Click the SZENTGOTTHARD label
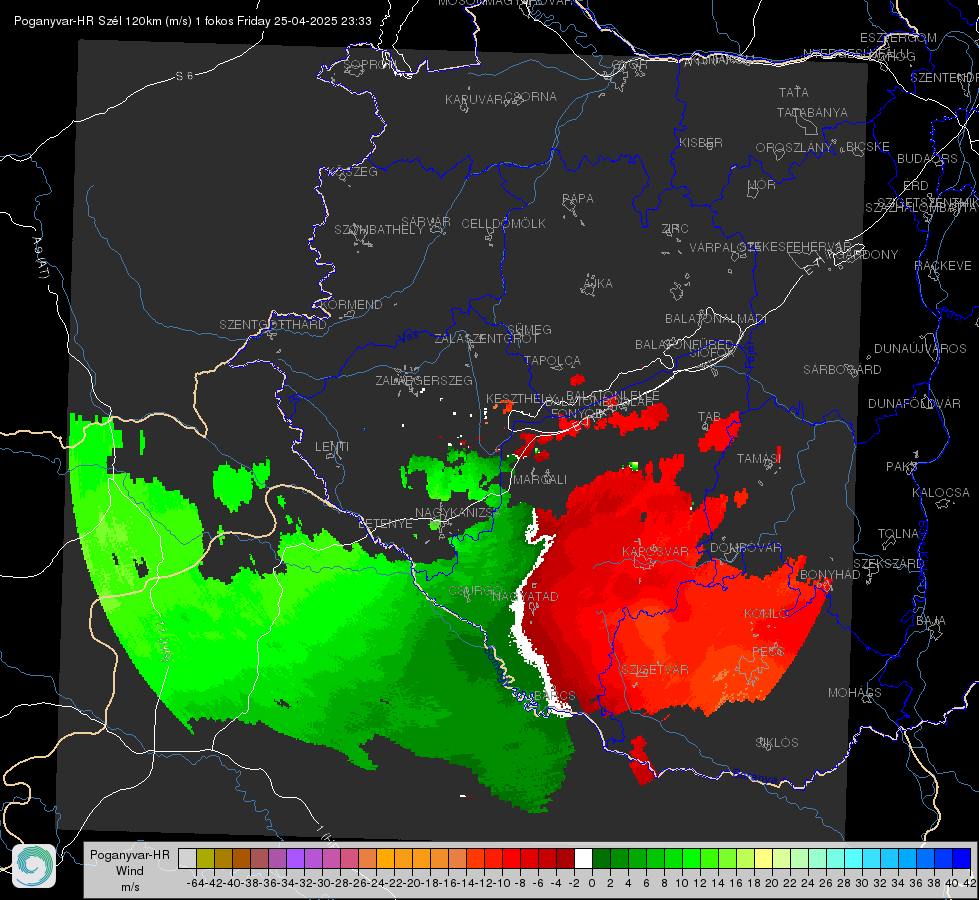 273,325
